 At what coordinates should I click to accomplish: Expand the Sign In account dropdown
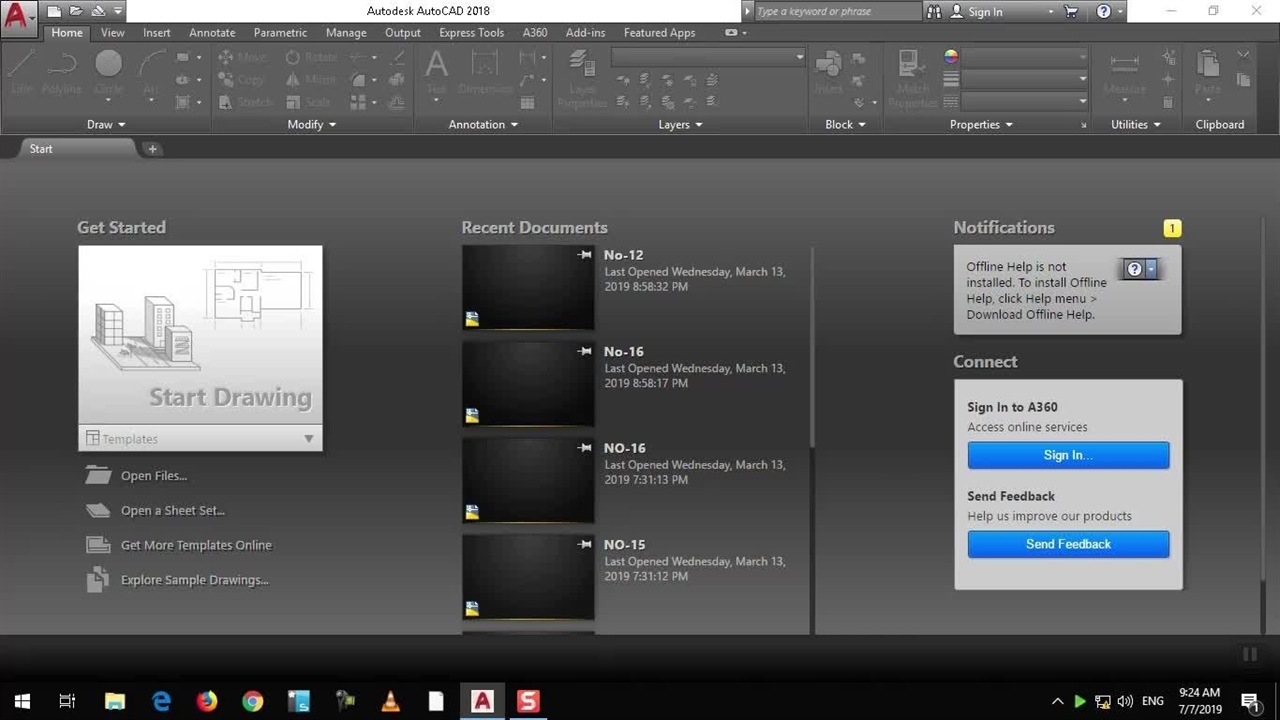(1050, 12)
